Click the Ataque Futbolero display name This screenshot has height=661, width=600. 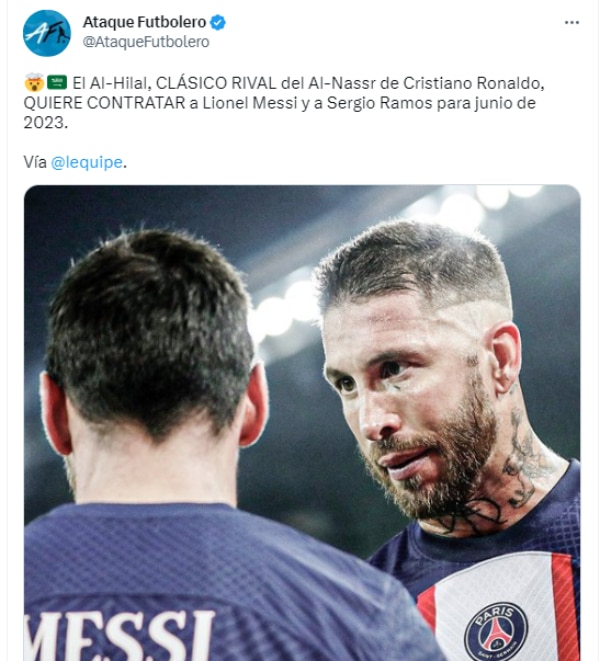pyautogui.click(x=144, y=22)
